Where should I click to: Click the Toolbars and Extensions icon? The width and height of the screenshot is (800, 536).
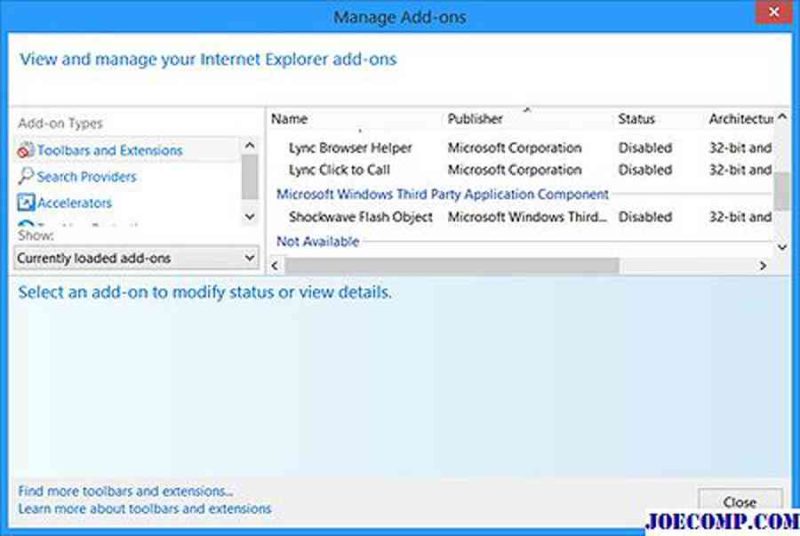click(x=26, y=150)
